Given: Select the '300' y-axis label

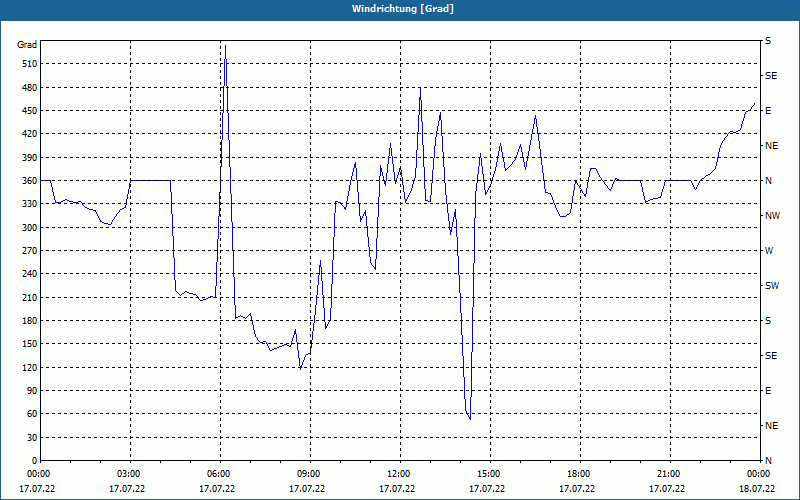Looking at the screenshot, I should [x=30, y=228].
